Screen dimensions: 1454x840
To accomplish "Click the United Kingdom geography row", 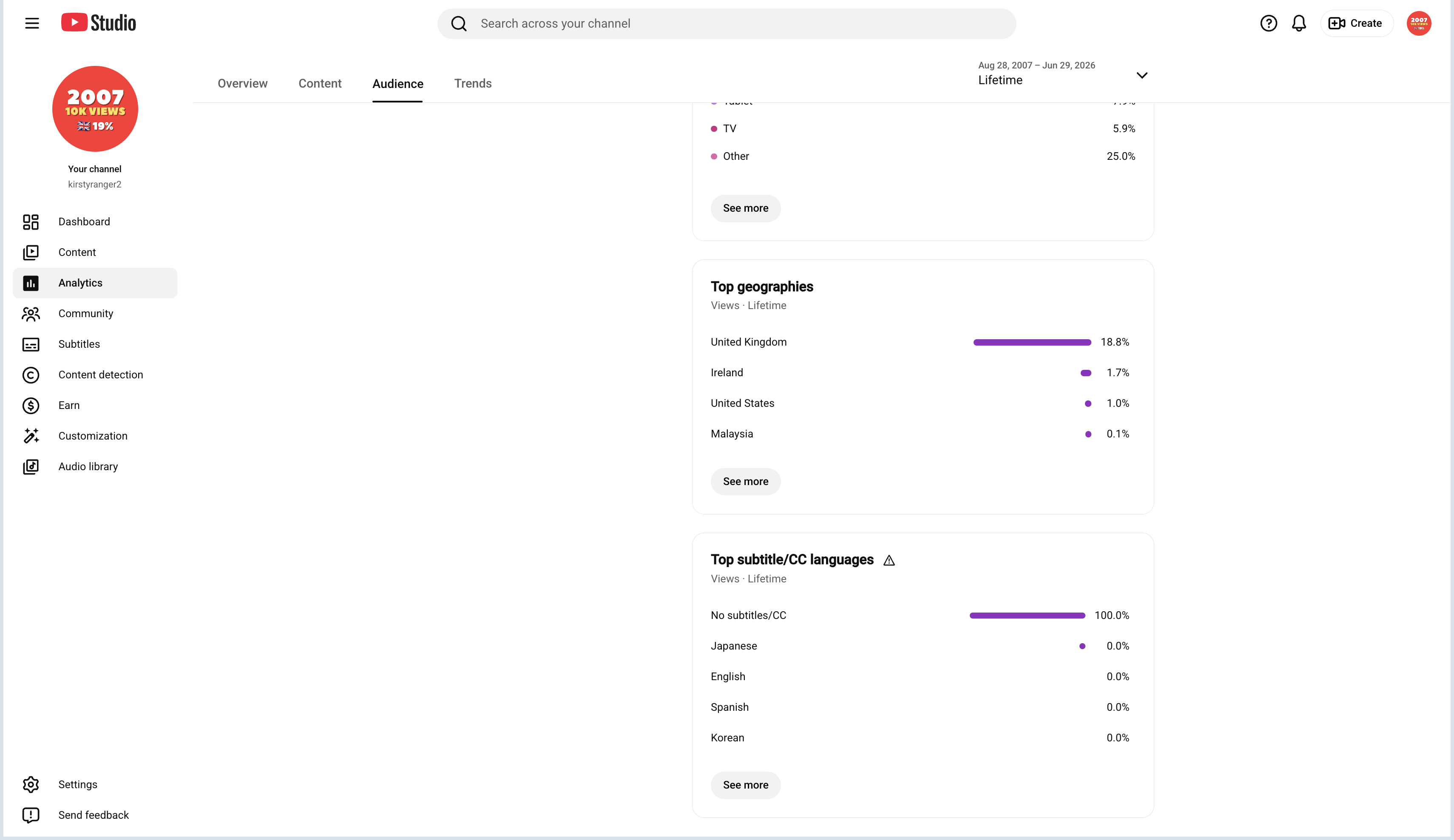I will tap(920, 342).
